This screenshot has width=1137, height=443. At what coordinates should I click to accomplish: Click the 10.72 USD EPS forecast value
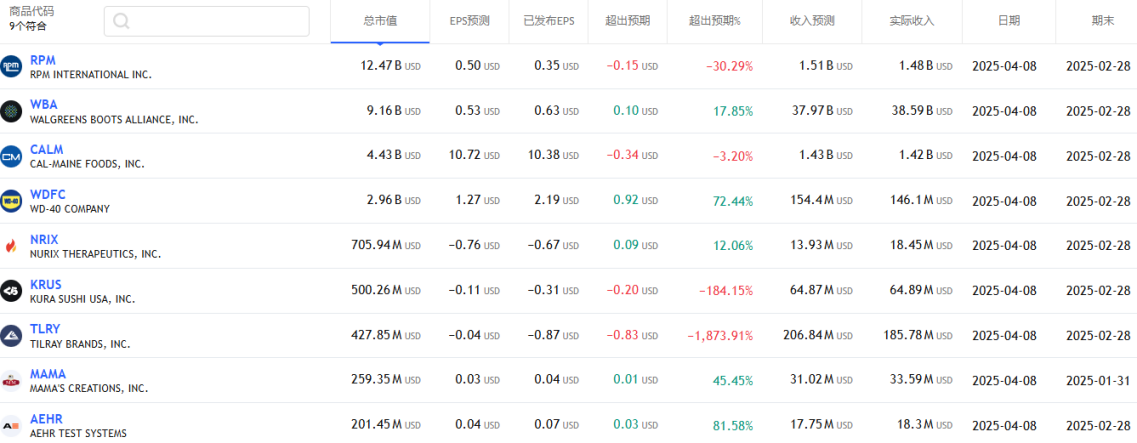(473, 156)
